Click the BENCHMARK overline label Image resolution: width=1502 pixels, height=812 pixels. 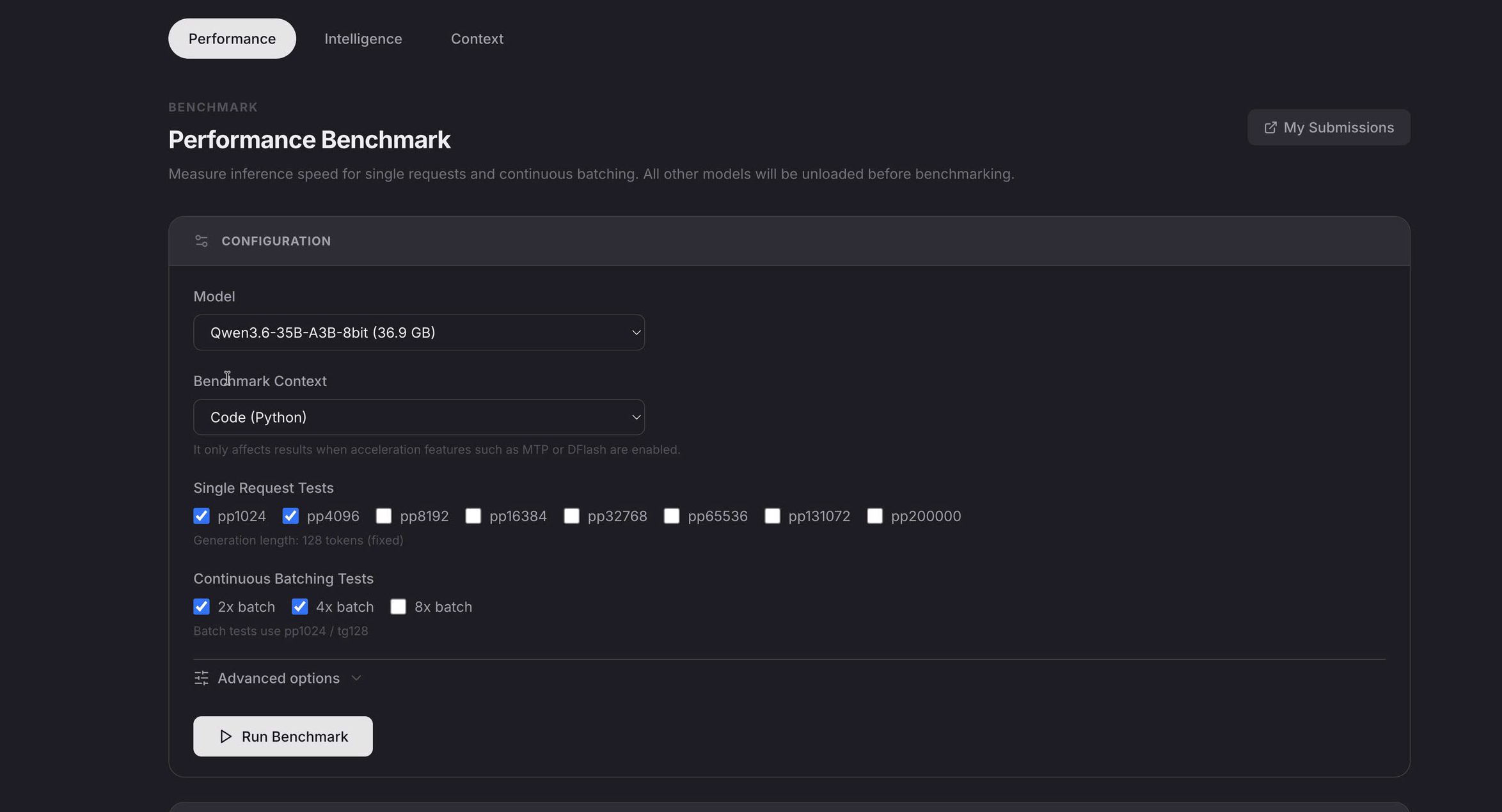[213, 107]
